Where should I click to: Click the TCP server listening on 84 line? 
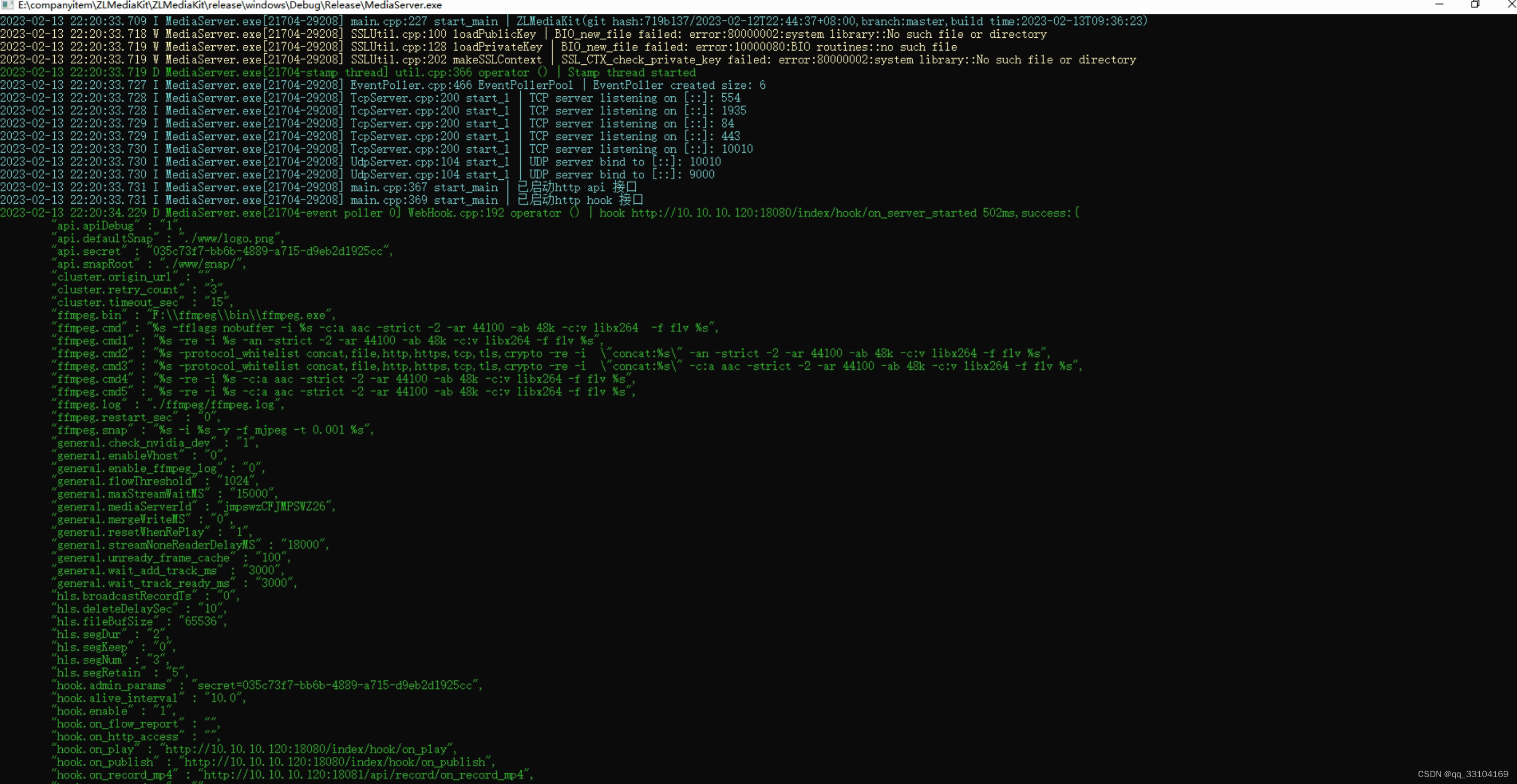tap(368, 124)
